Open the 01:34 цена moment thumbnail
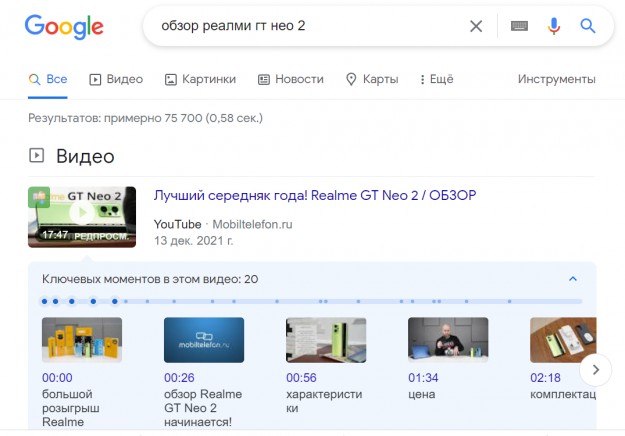 (448, 340)
